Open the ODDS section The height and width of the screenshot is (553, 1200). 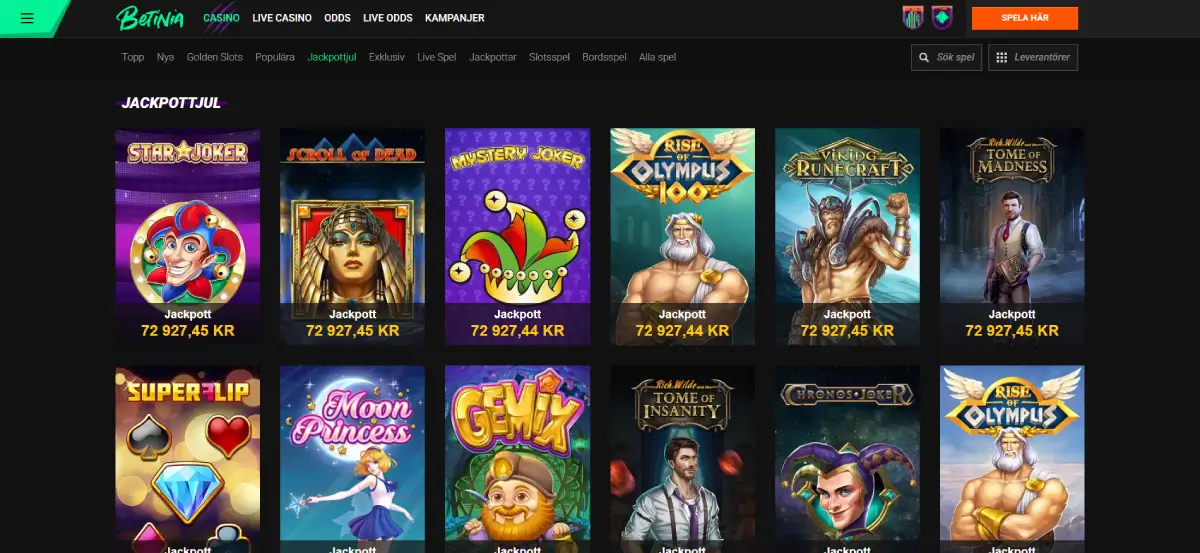click(338, 18)
